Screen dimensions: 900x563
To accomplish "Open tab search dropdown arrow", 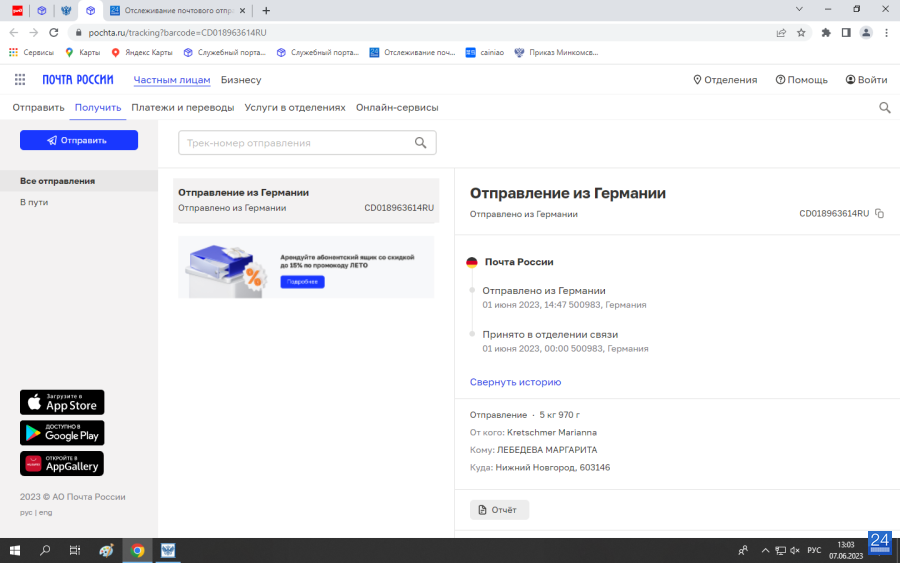I will coord(799,9).
